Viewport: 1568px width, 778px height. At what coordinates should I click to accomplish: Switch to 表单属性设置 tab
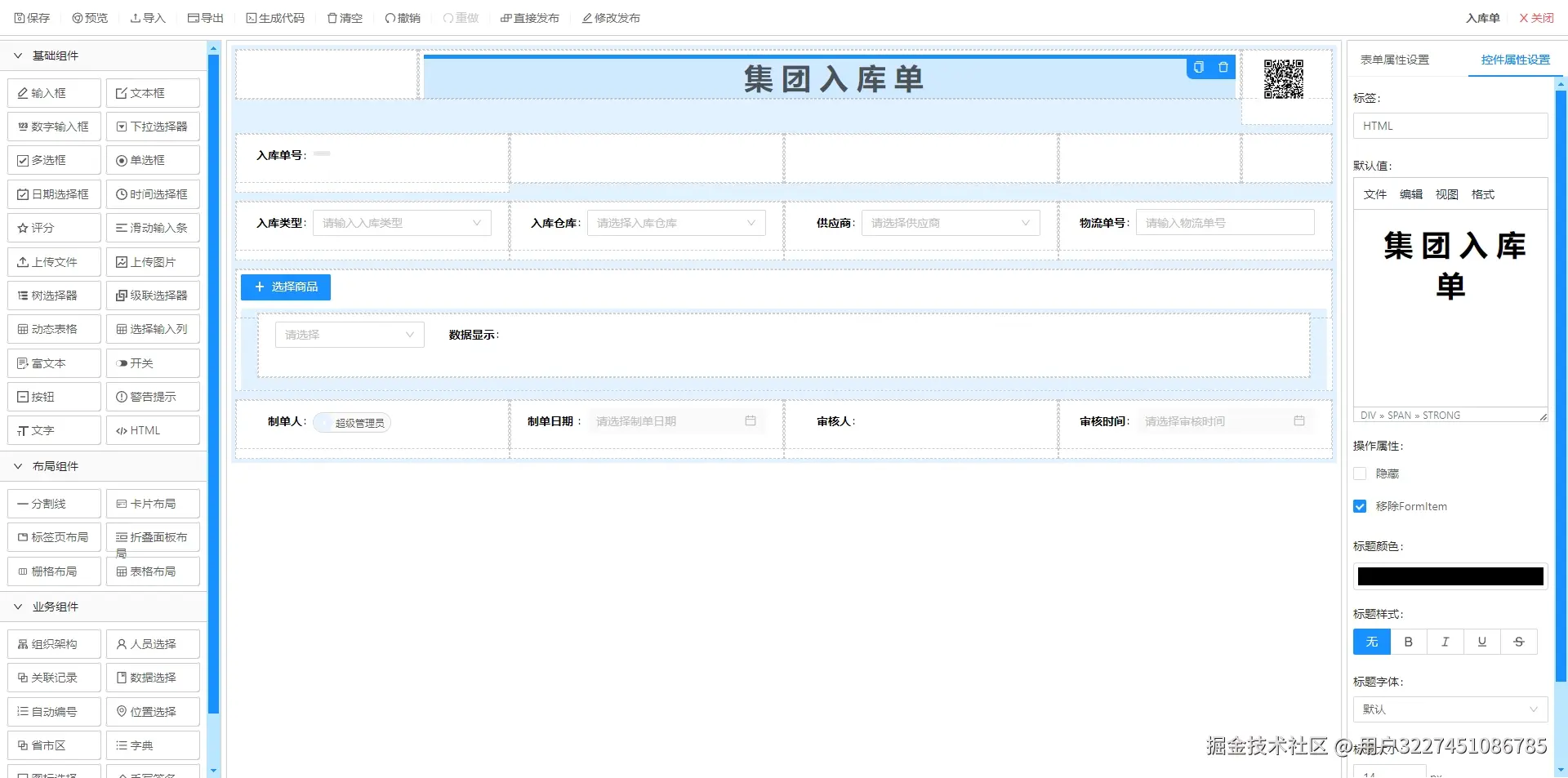coord(1395,60)
